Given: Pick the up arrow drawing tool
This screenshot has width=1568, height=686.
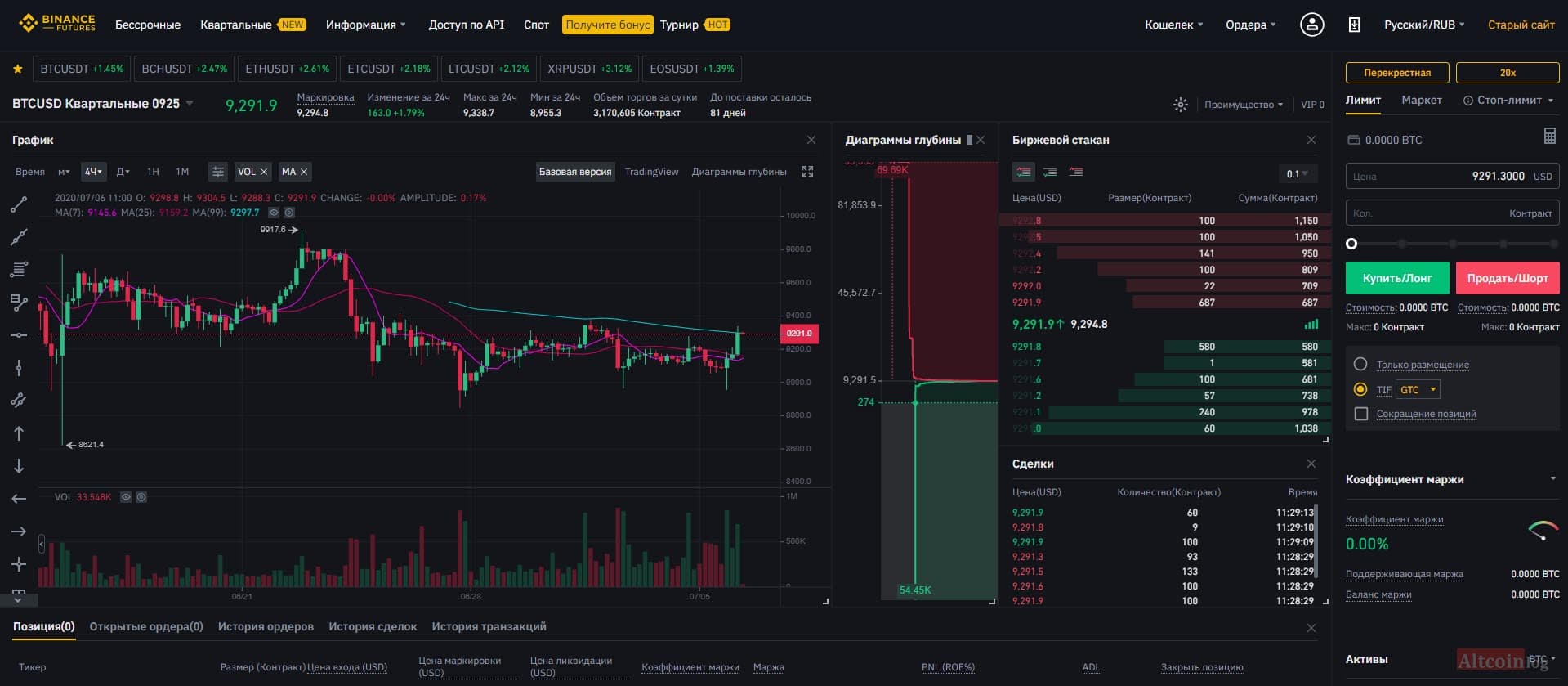Looking at the screenshot, I should pos(19,433).
